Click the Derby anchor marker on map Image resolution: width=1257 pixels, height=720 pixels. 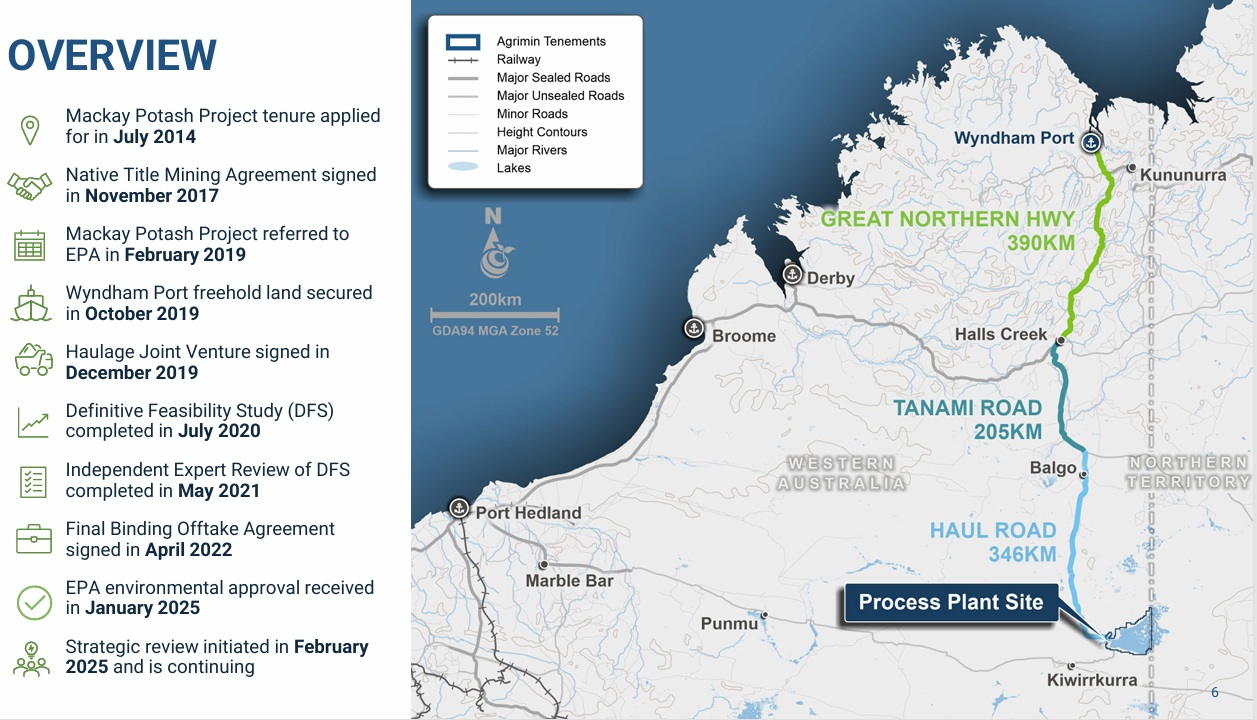point(792,273)
